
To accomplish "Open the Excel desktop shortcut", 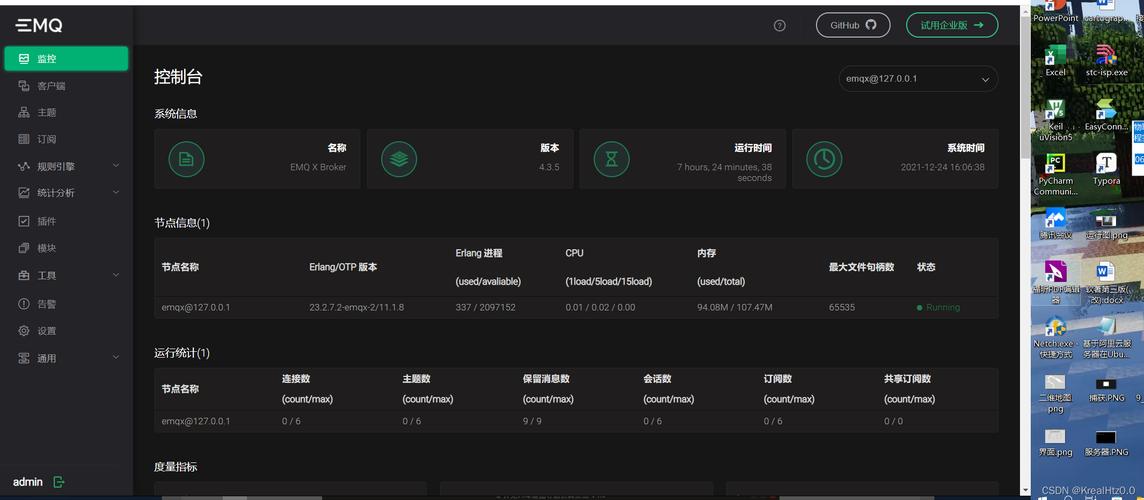I will click(x=1056, y=61).
